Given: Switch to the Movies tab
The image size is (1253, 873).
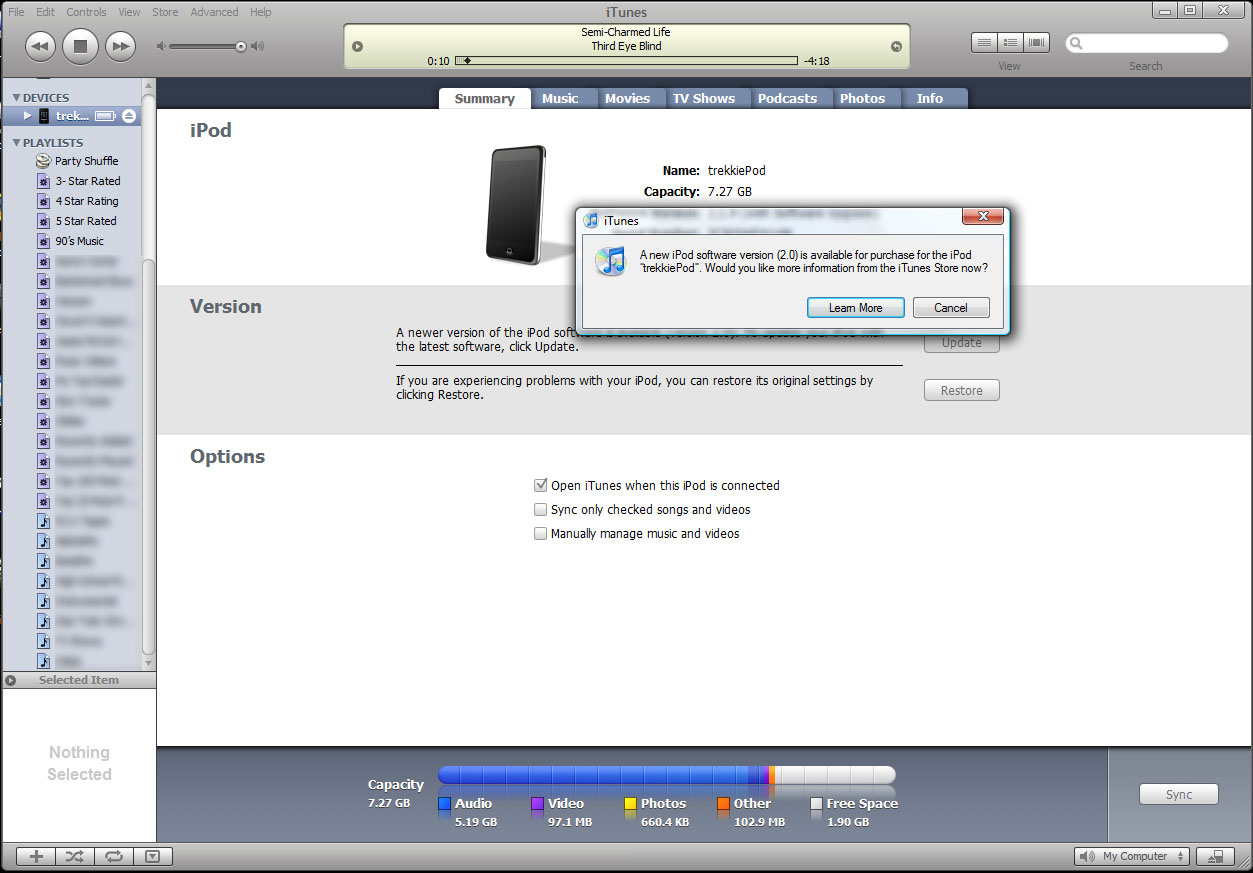Looking at the screenshot, I should [628, 98].
